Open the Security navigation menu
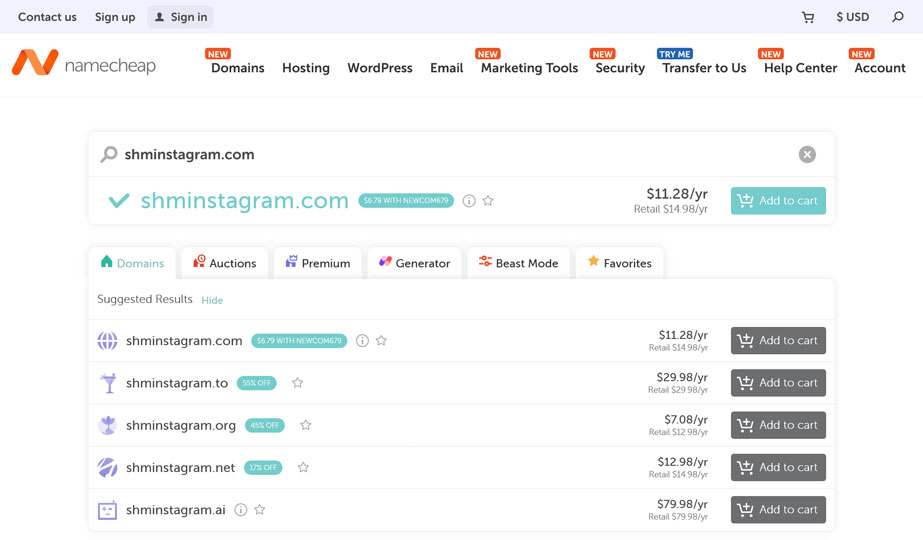923x540 pixels. [620, 68]
